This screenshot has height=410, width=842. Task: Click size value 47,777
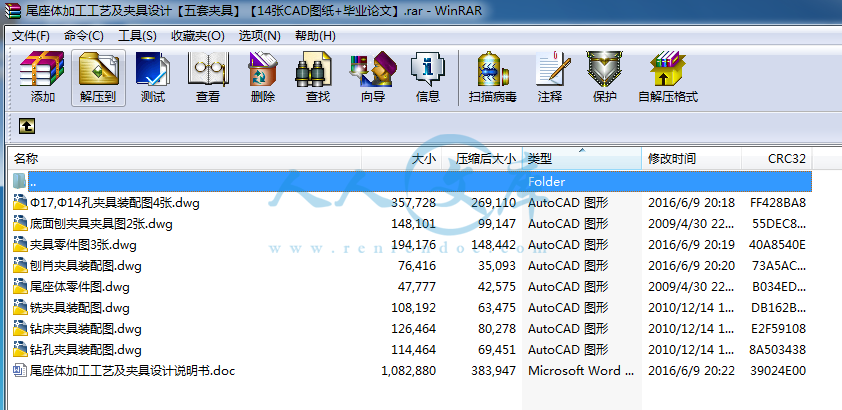(417, 287)
